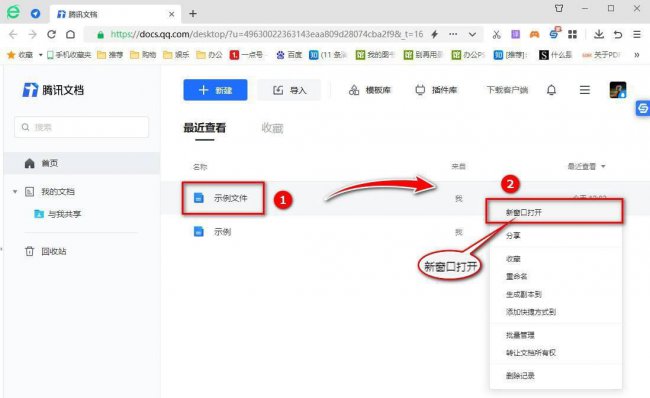Click the lightning speed-mode icon in address bar
This screenshot has height=398, width=650.
point(434,34)
